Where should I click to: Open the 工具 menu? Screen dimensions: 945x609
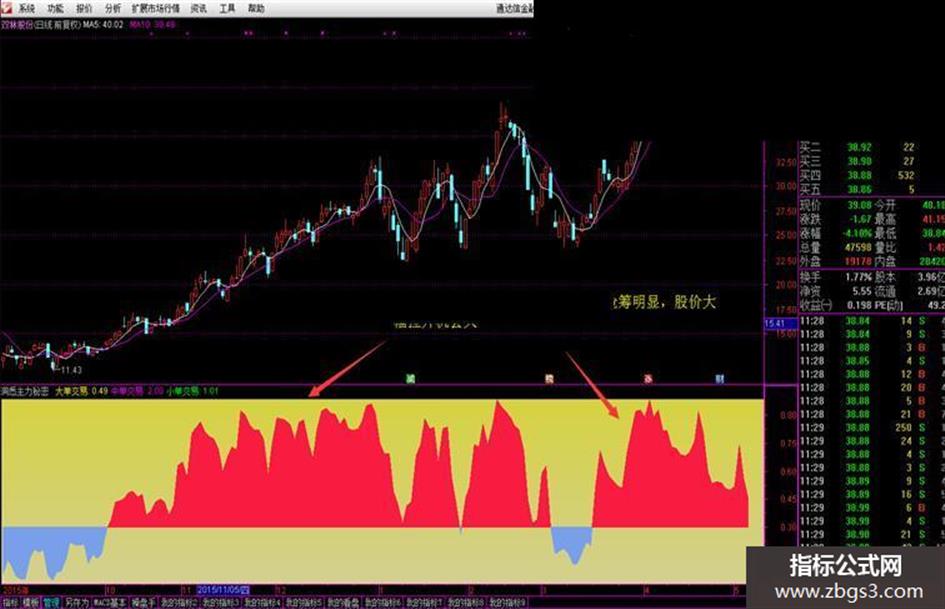[227, 8]
